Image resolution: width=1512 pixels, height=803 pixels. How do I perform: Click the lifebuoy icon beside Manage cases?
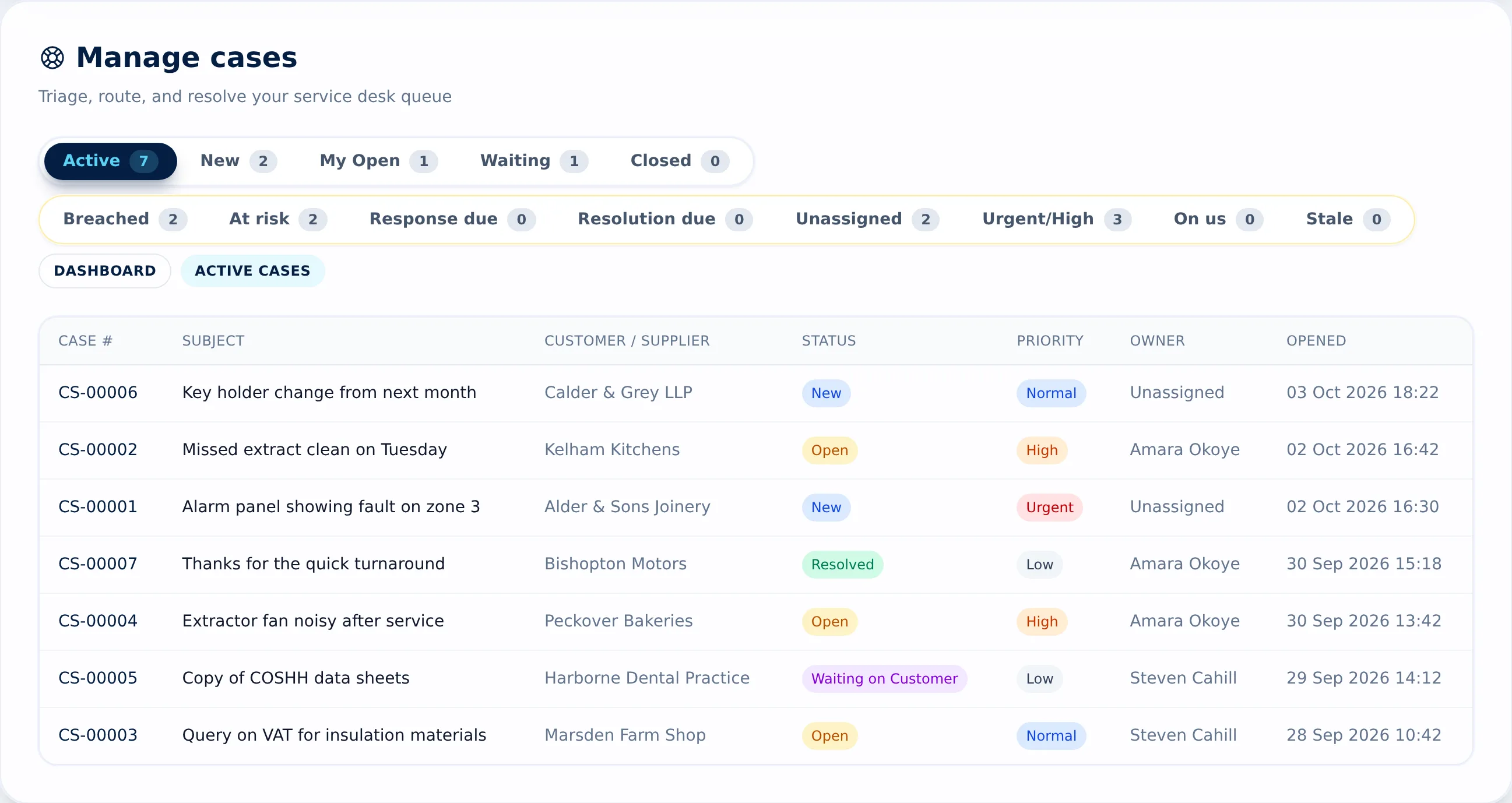(x=52, y=58)
